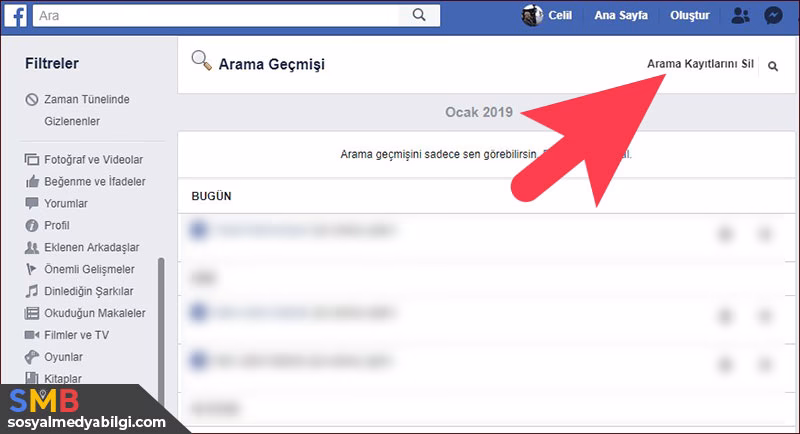Click the video camera icon
Screen dimensions: 800x434
click(x=32, y=335)
